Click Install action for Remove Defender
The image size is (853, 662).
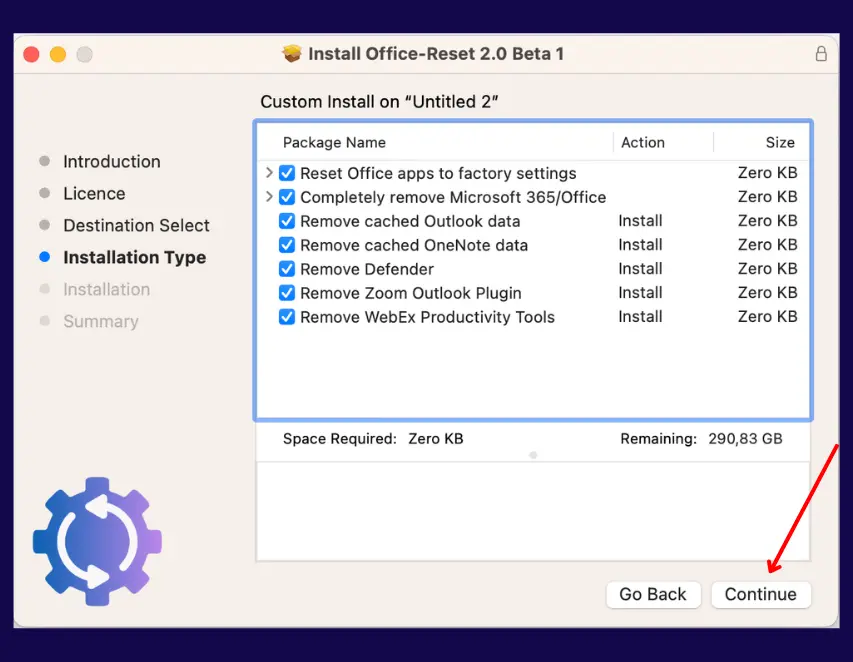(640, 269)
